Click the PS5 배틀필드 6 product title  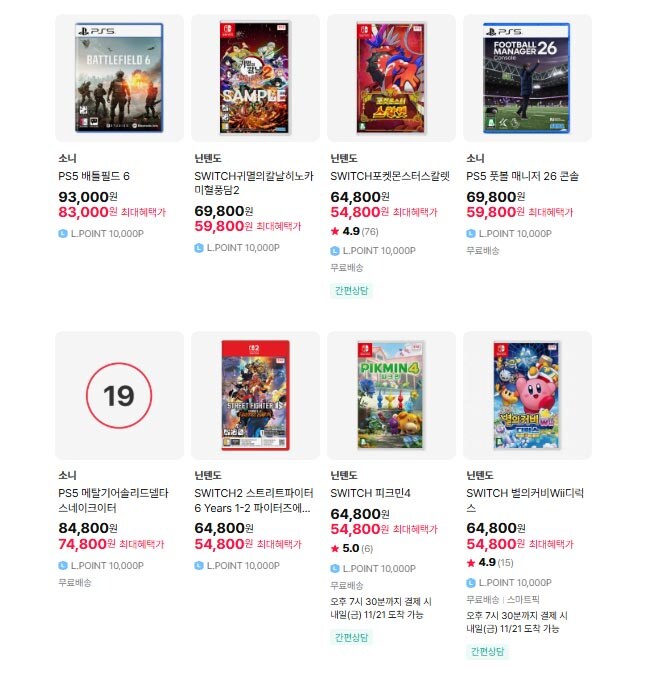pos(94,176)
